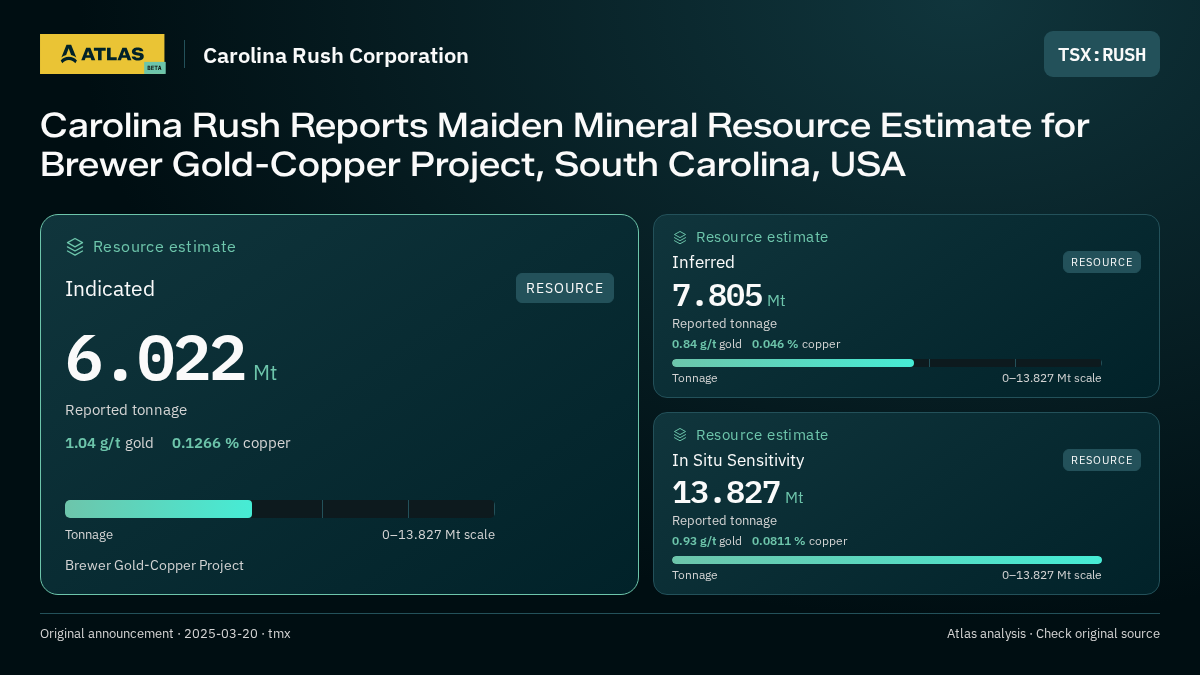Click the 1.04 g/t gold grade

pos(109,443)
